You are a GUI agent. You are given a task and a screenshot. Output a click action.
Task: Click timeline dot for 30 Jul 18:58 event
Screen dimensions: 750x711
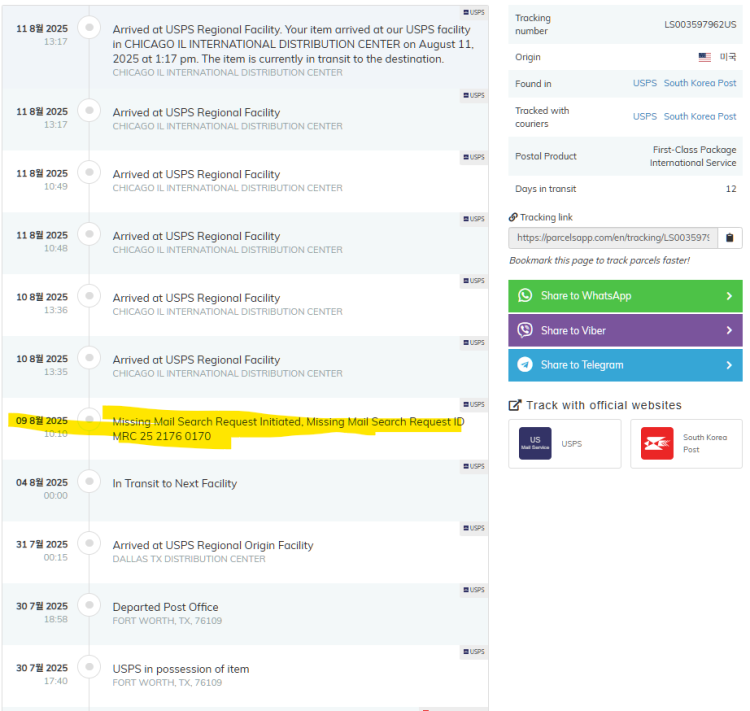click(x=89, y=604)
